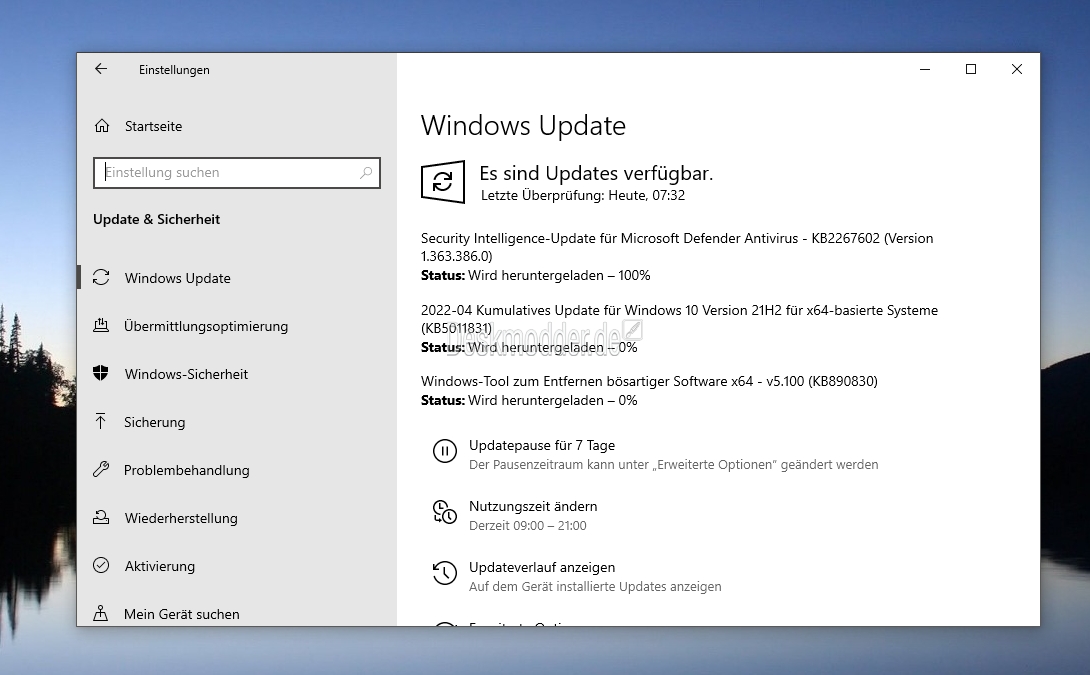The width and height of the screenshot is (1090, 675).
Task: Go to Aktivierung settings page
Action: [159, 566]
